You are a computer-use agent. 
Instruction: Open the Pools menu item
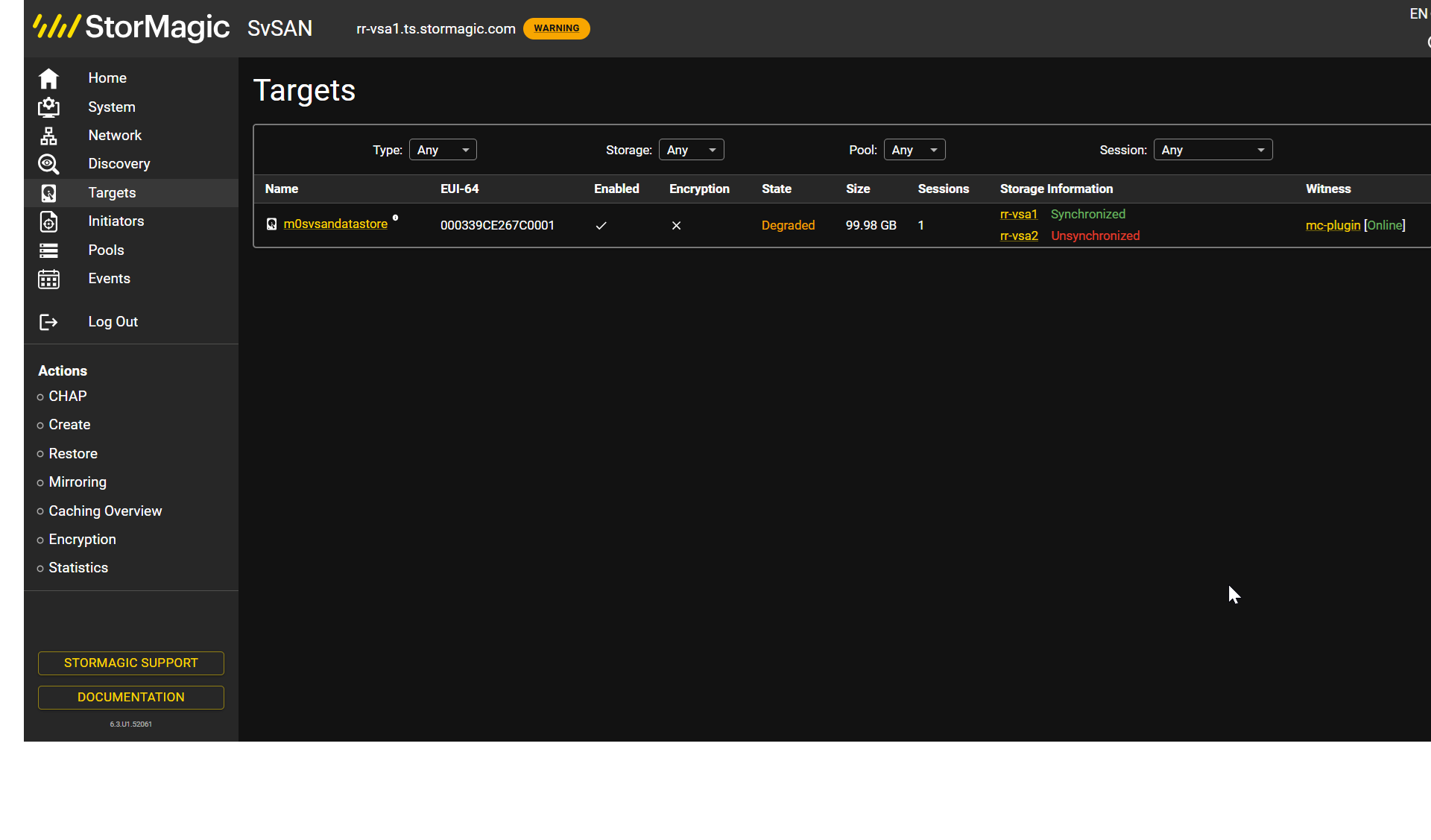tap(106, 250)
